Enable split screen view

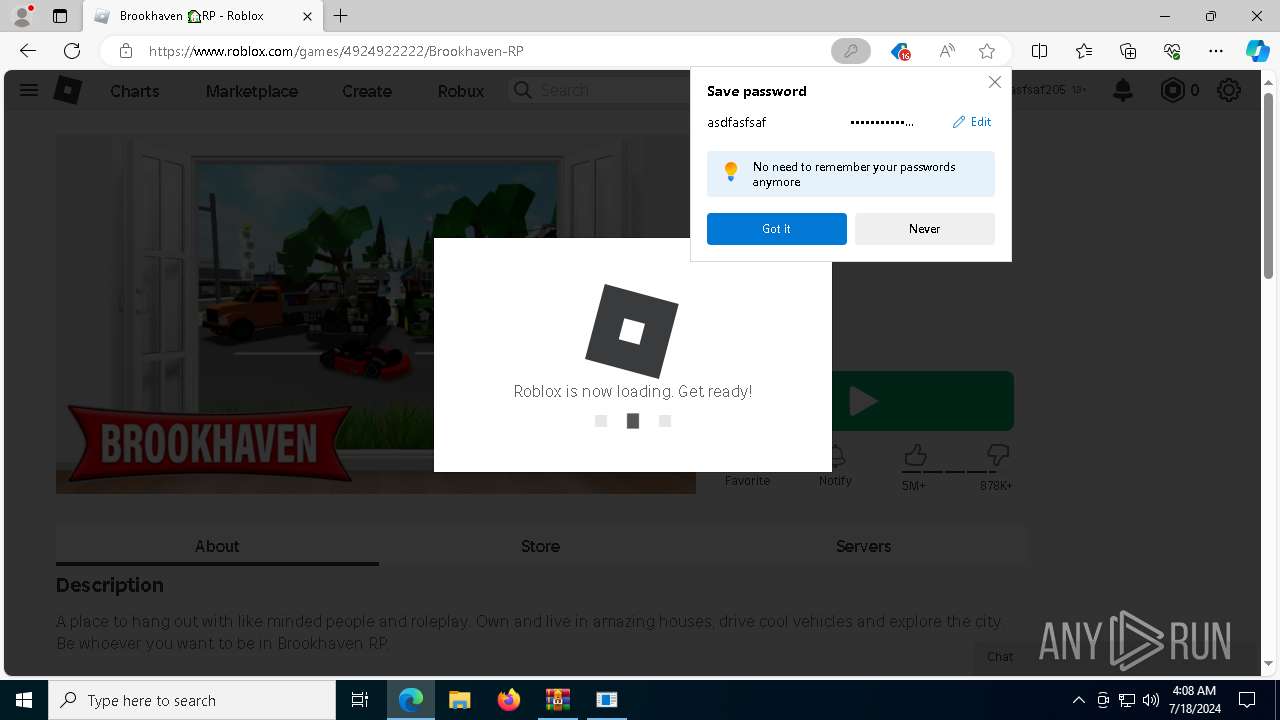click(1040, 51)
